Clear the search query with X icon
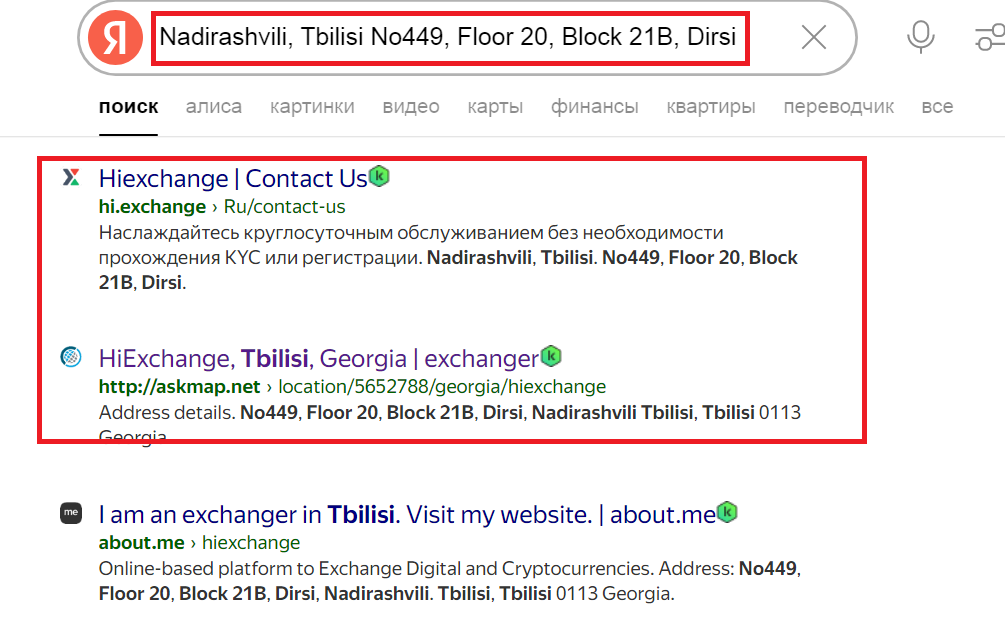Viewport: 1005px width, 623px height. (814, 37)
